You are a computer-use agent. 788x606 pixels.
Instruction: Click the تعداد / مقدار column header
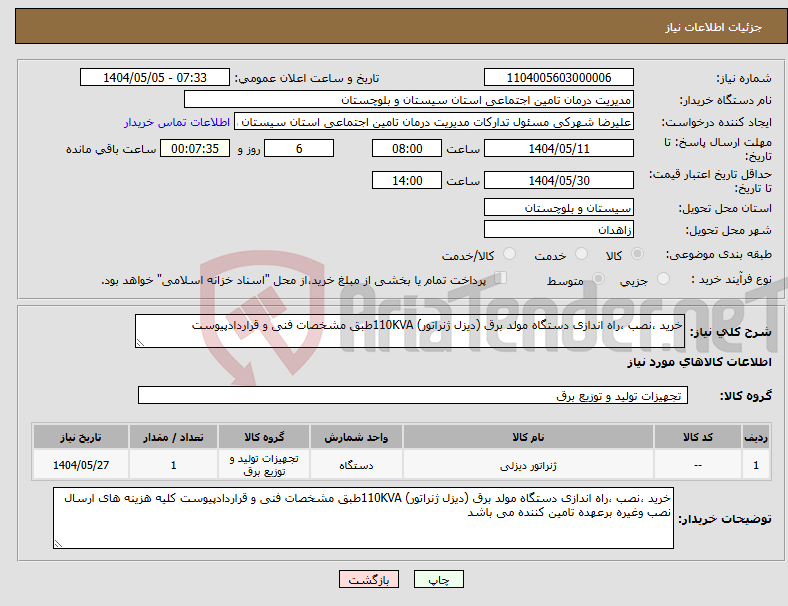pos(173,437)
